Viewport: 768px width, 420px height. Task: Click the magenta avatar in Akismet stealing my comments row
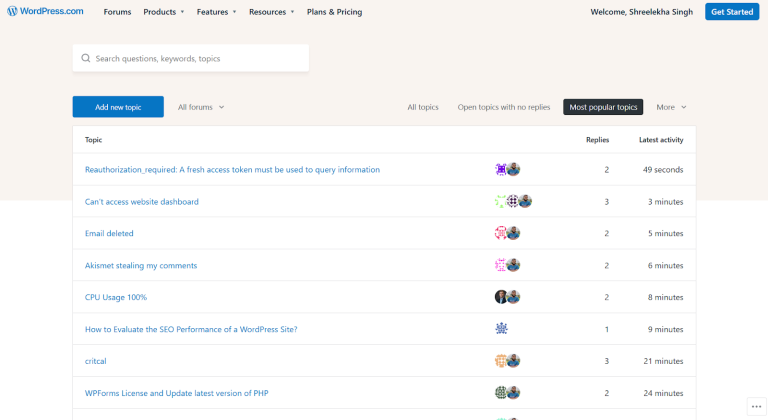point(501,265)
